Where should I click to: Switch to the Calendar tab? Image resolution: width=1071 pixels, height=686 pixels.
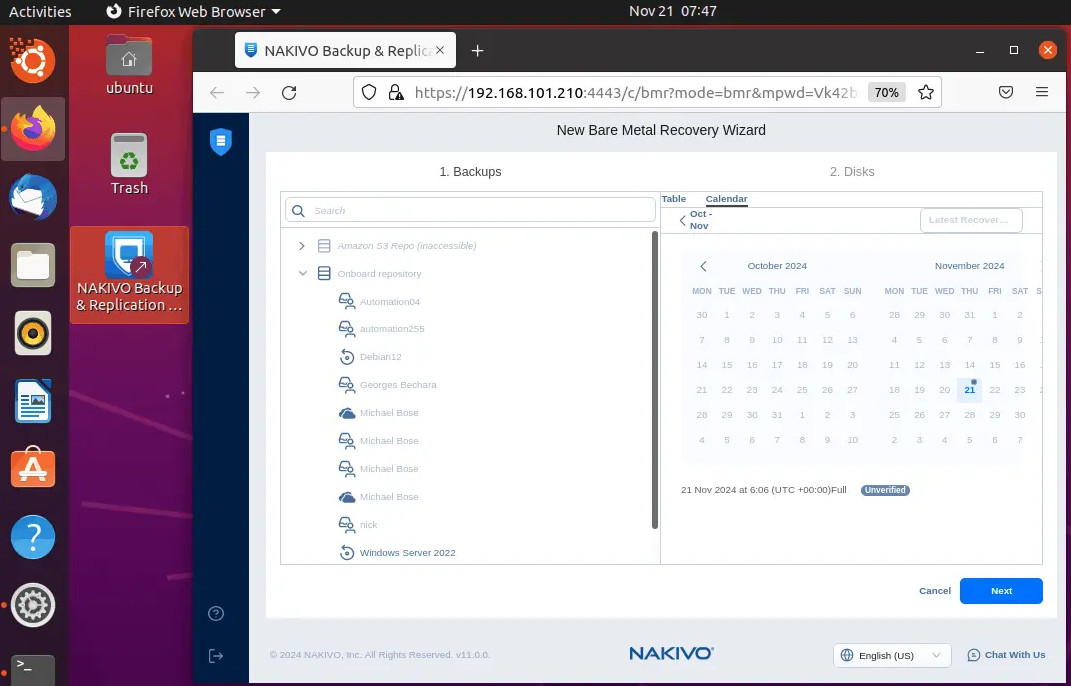click(726, 199)
